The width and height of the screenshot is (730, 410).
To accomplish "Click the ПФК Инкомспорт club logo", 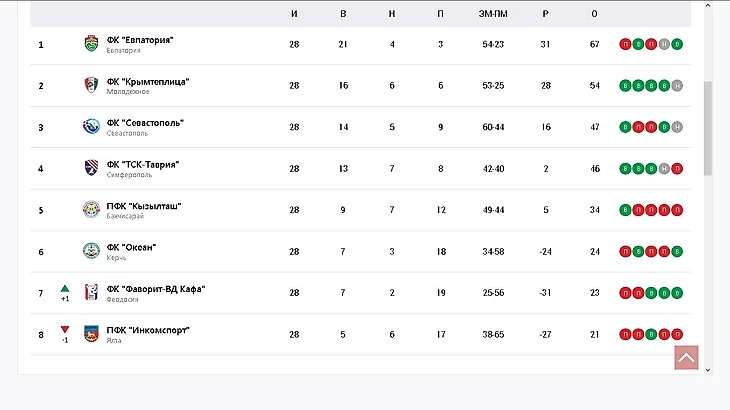I will point(91,334).
